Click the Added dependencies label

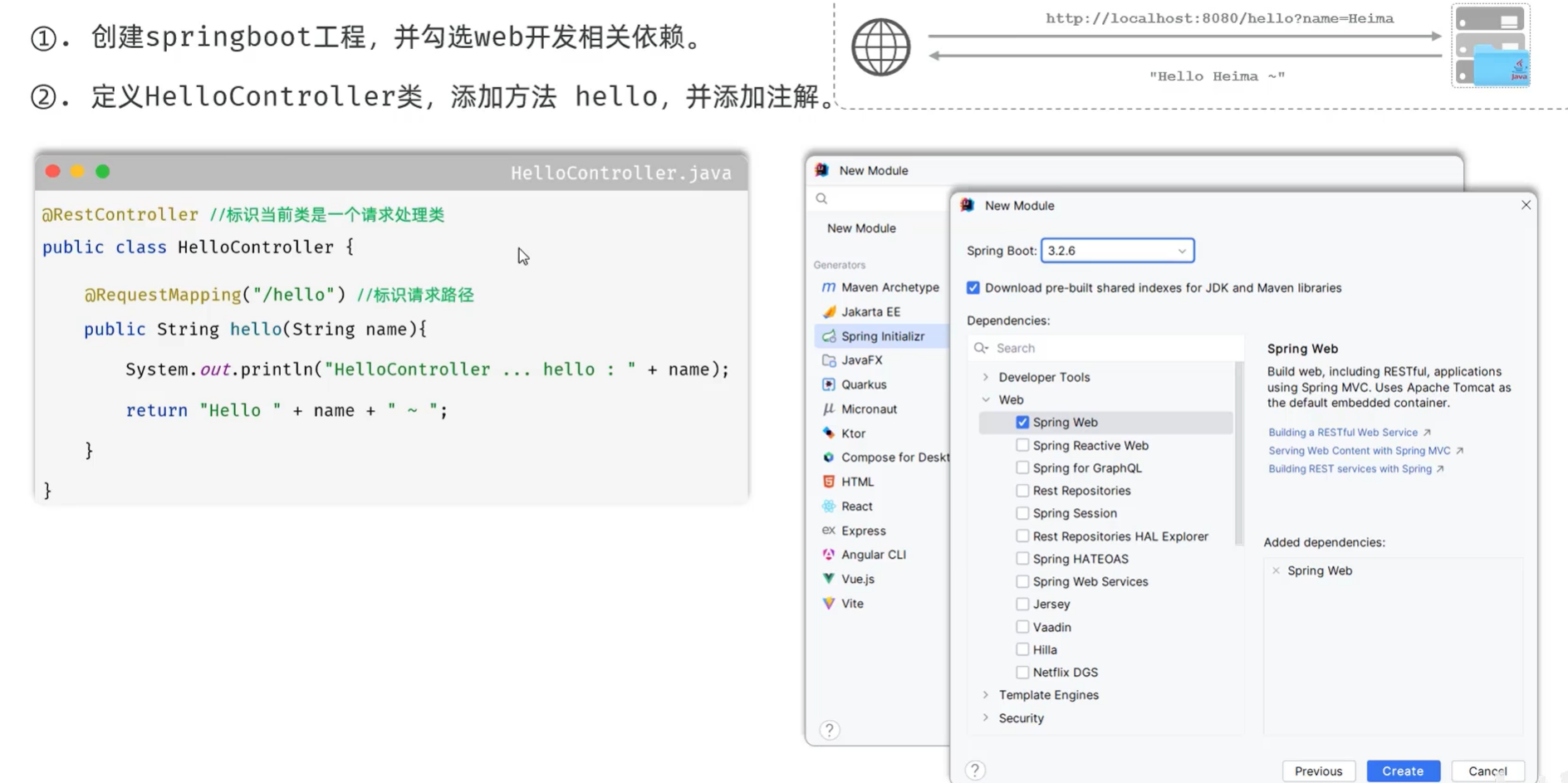1324,542
